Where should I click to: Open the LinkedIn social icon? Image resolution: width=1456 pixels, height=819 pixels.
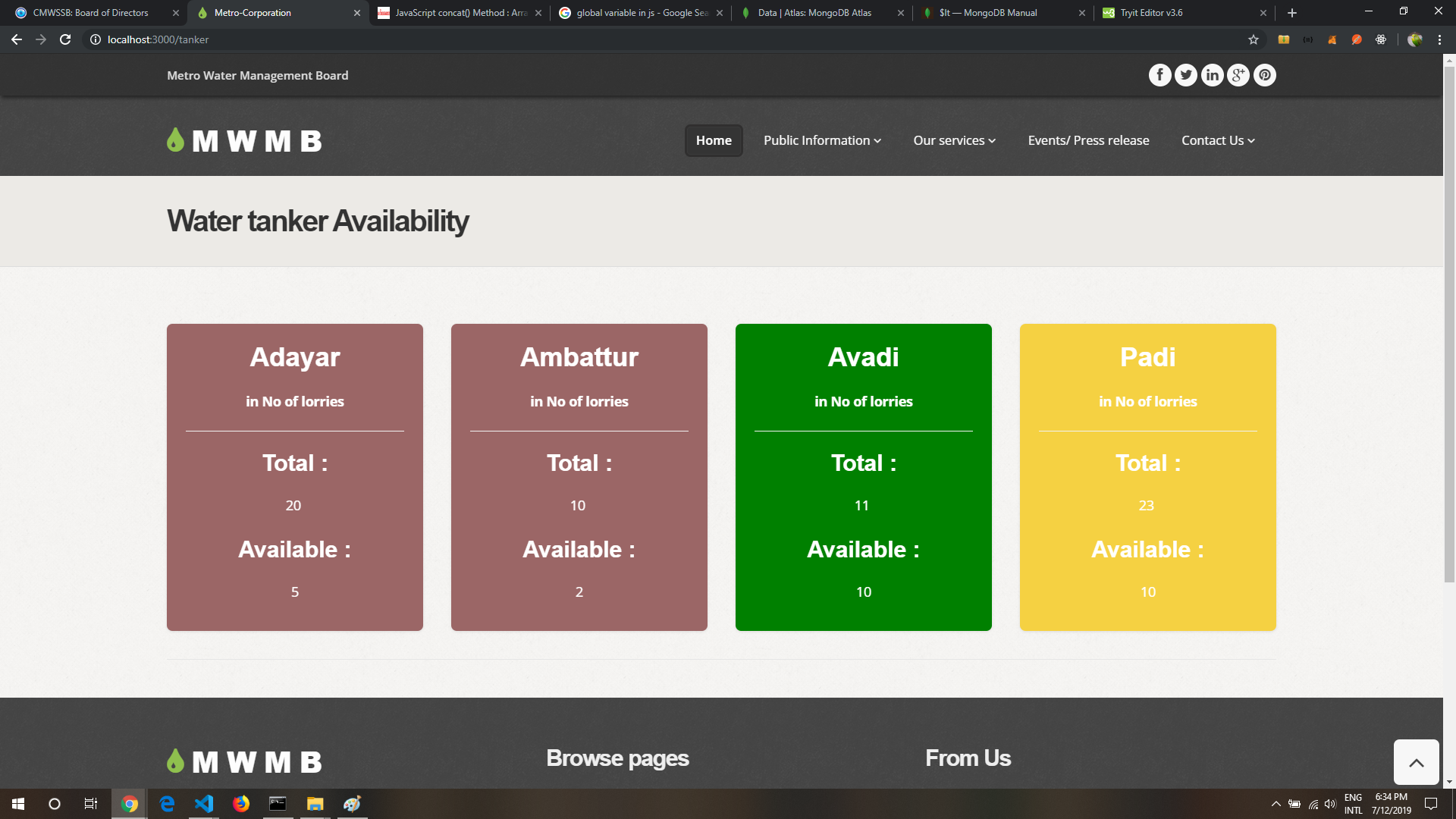click(x=1213, y=75)
